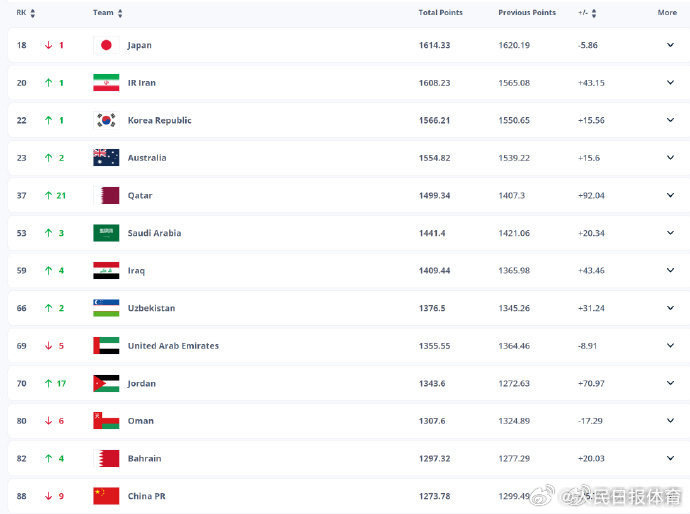The height and width of the screenshot is (514, 690).
Task: Open the United Arab Emirates team link
Action: click(x=173, y=346)
